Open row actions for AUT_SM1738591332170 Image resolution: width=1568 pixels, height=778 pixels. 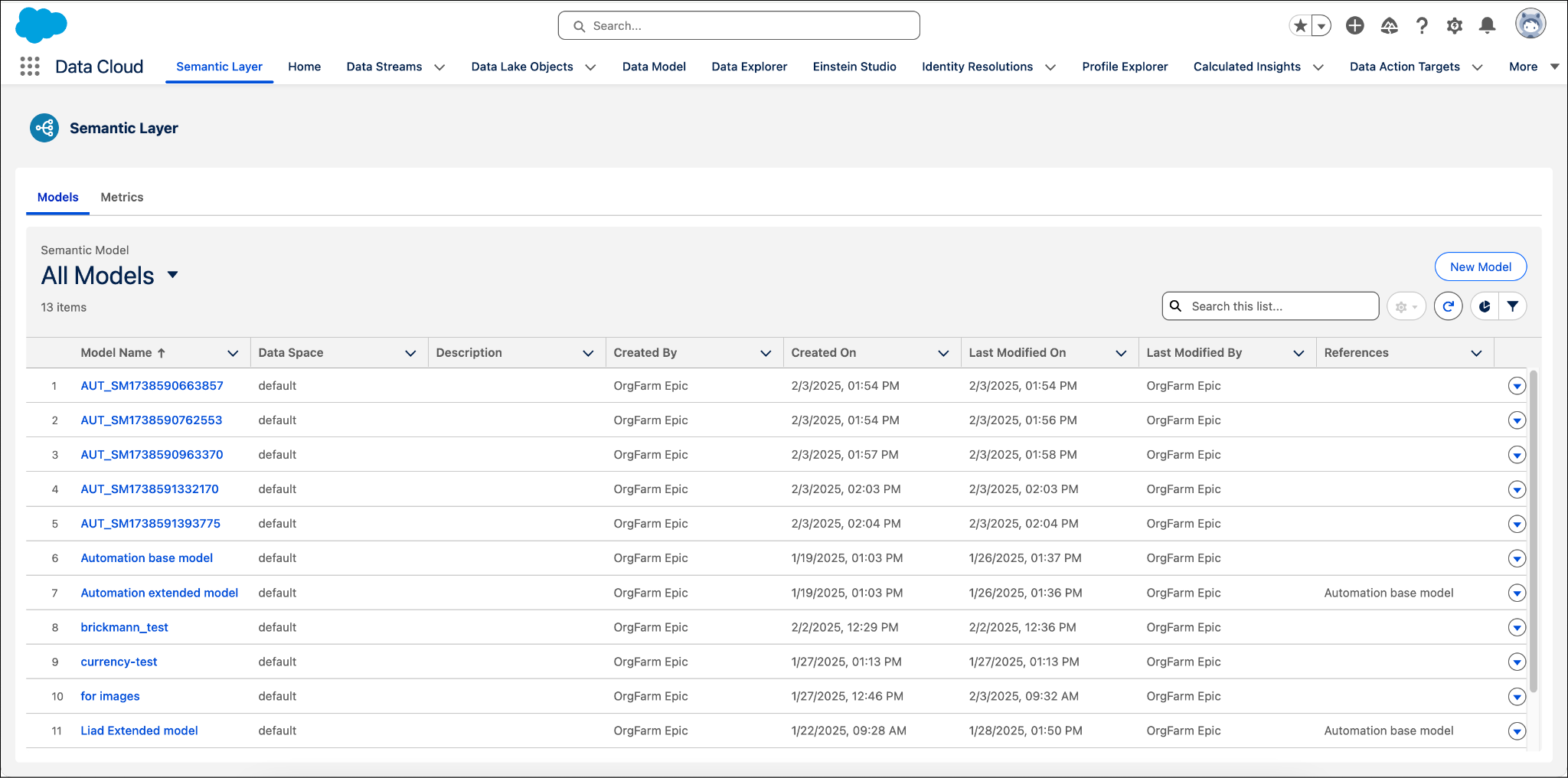[x=1517, y=489]
